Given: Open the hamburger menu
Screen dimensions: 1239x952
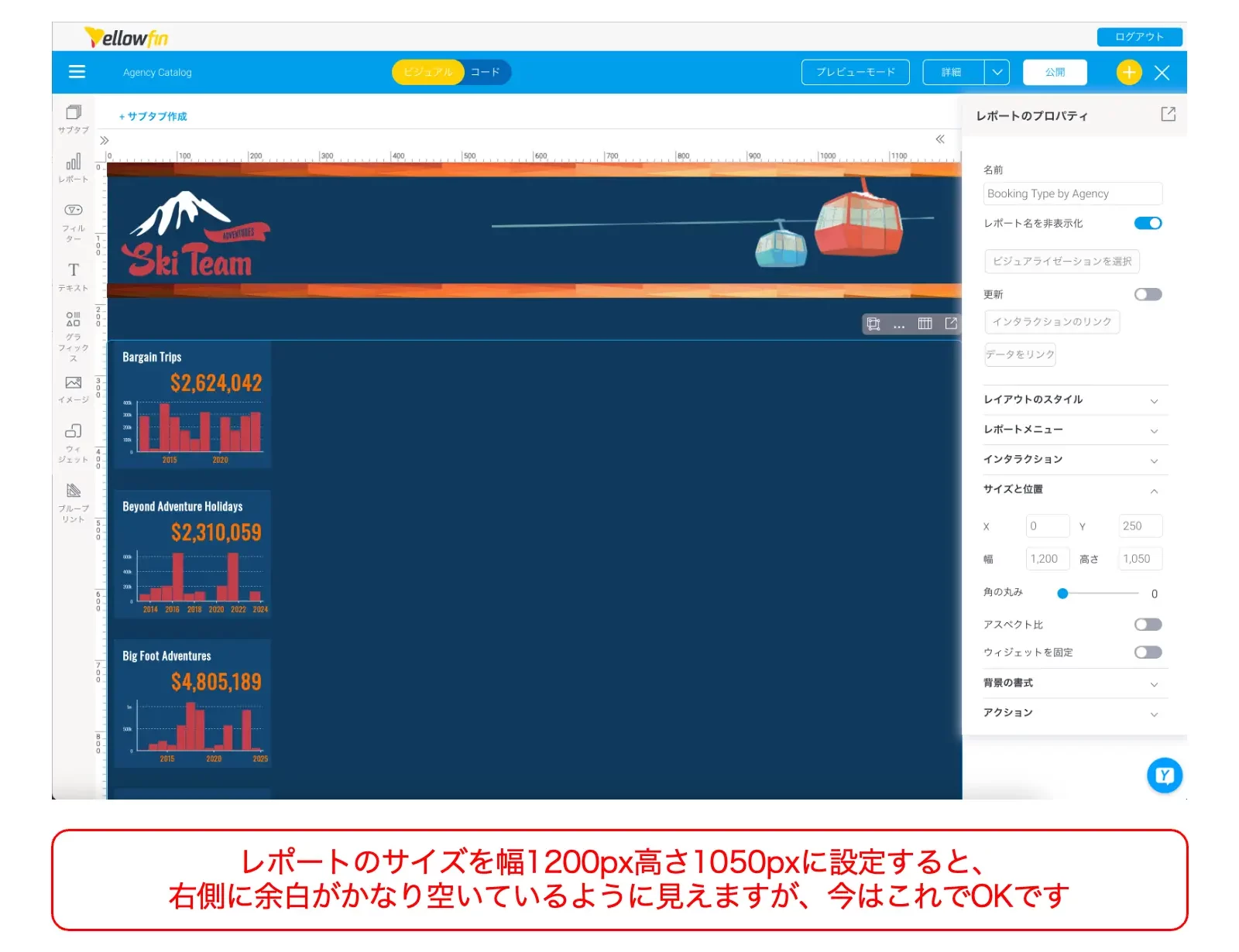Looking at the screenshot, I should click(x=77, y=72).
